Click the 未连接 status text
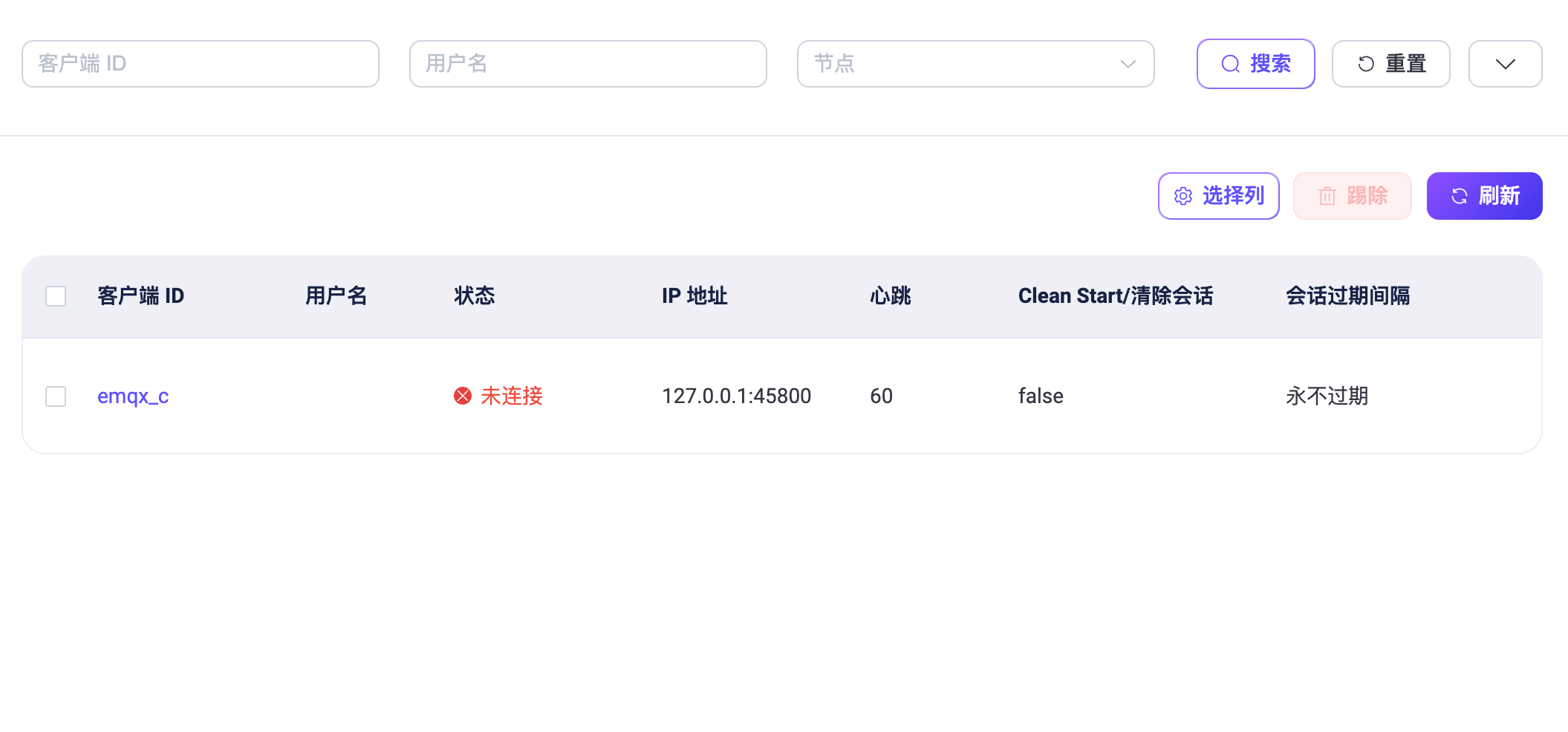 512,396
